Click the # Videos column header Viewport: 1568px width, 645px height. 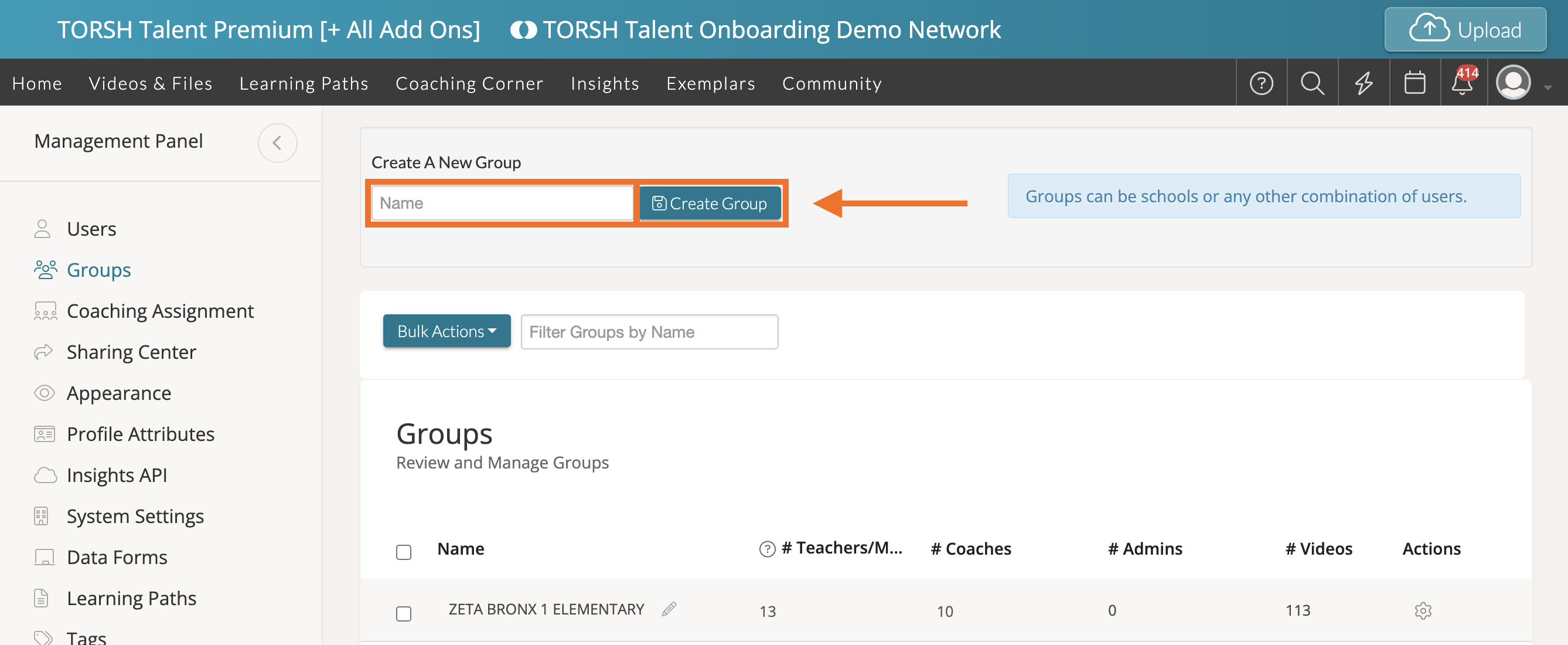coord(1318,549)
